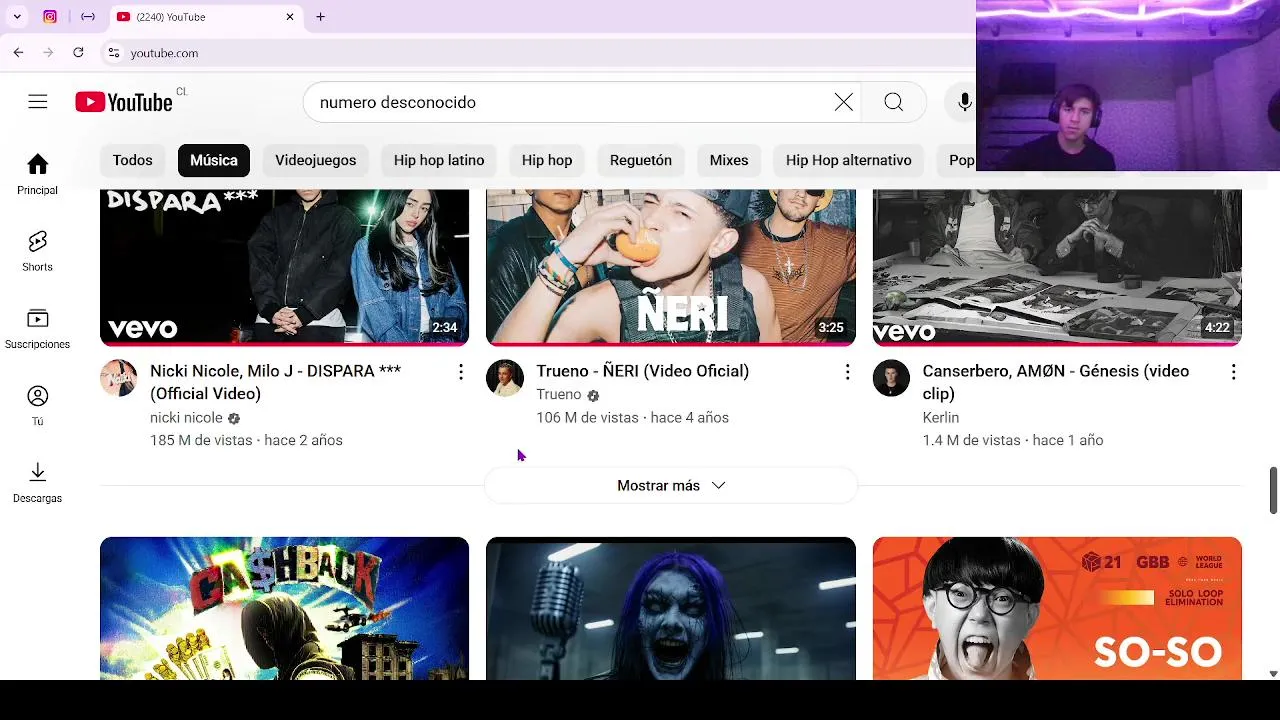Select the Hip hop filter chip
This screenshot has height=720, width=1280.
click(547, 160)
